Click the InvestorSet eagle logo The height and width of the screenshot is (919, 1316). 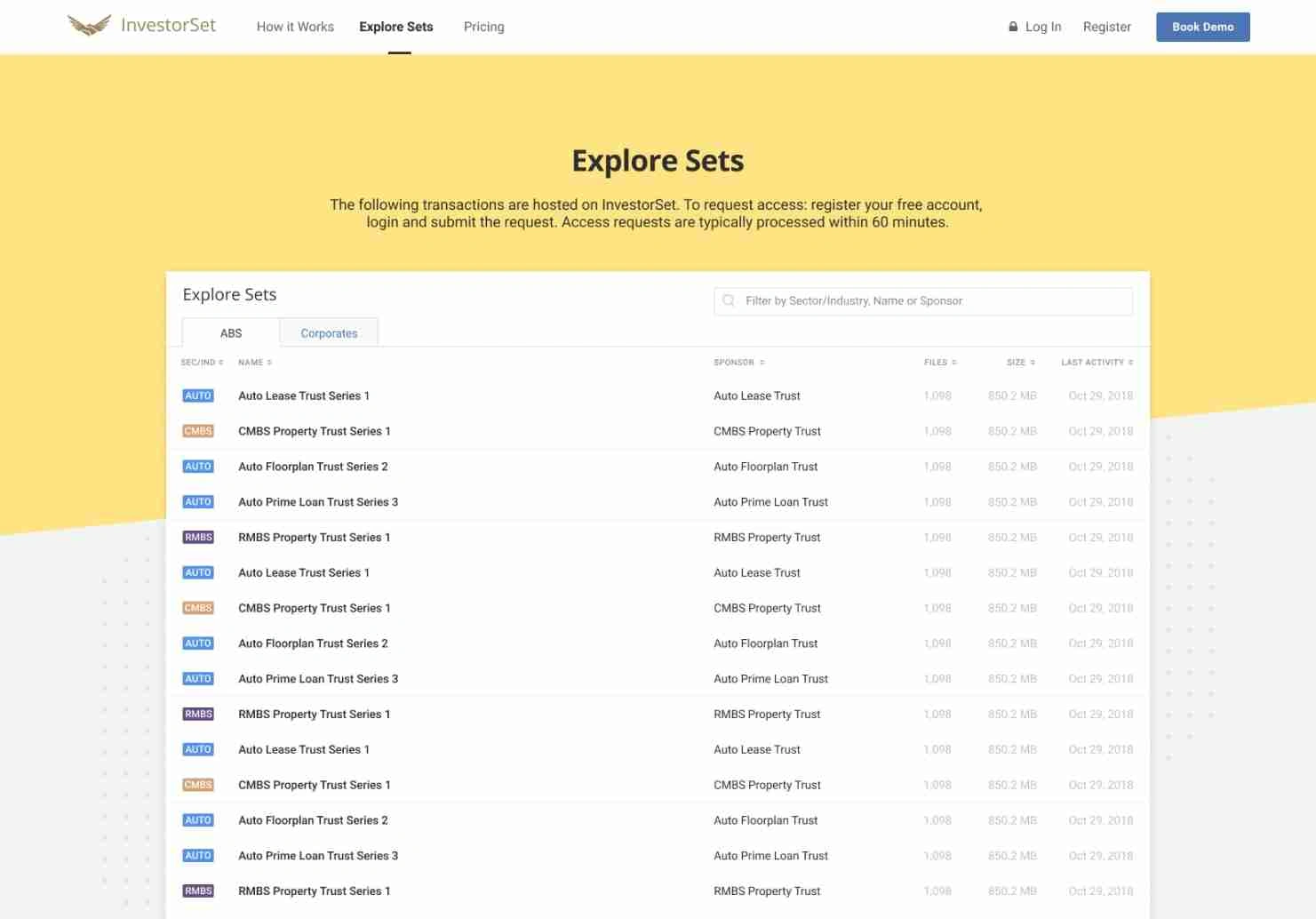point(90,26)
